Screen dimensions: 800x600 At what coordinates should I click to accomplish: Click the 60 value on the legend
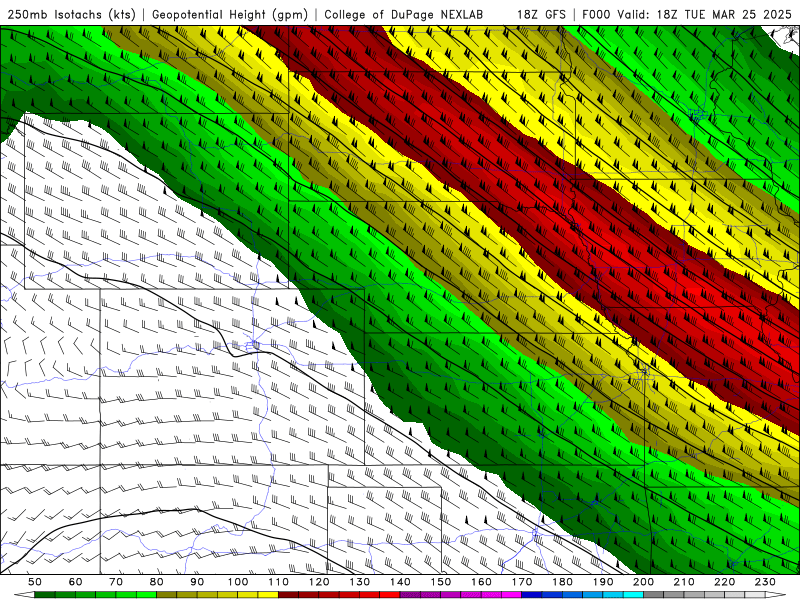pyautogui.click(x=76, y=582)
